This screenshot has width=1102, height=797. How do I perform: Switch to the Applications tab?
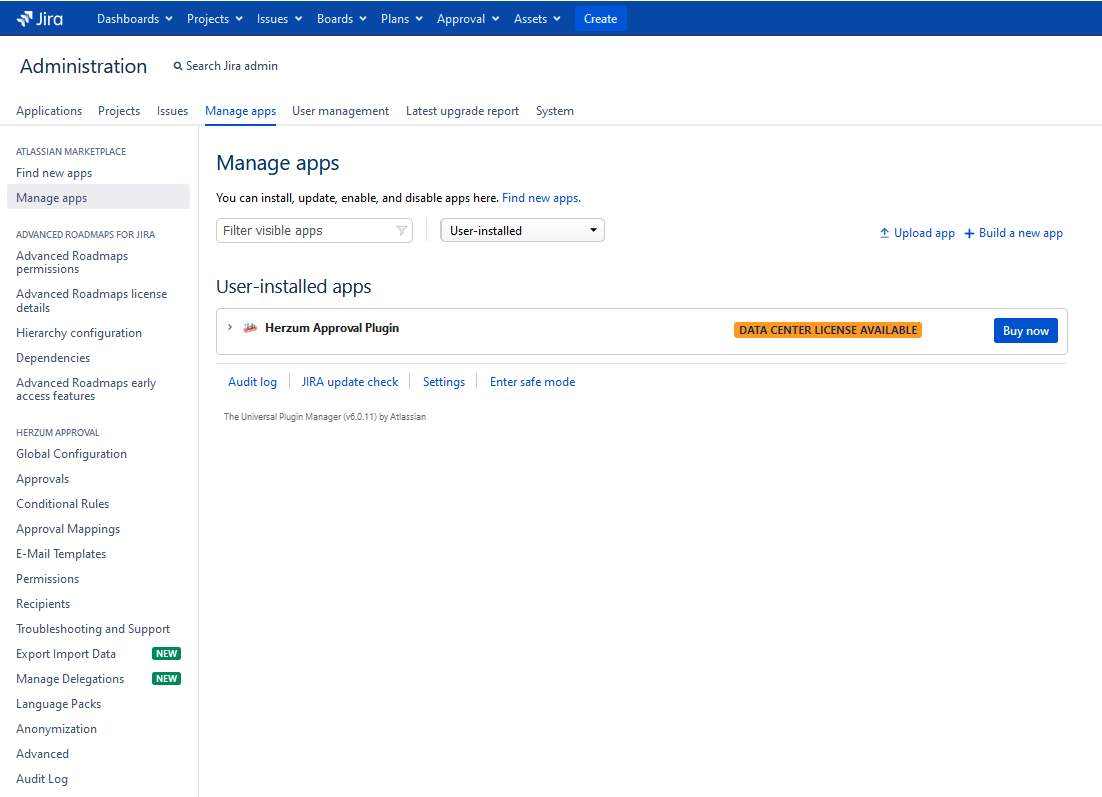pyautogui.click(x=49, y=111)
